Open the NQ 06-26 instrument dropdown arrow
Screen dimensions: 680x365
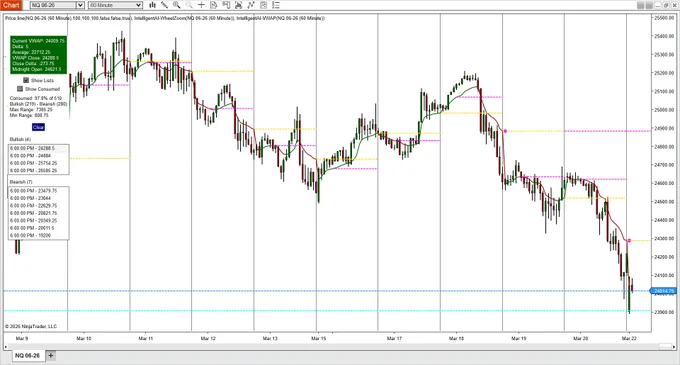pyautogui.click(x=80, y=5)
